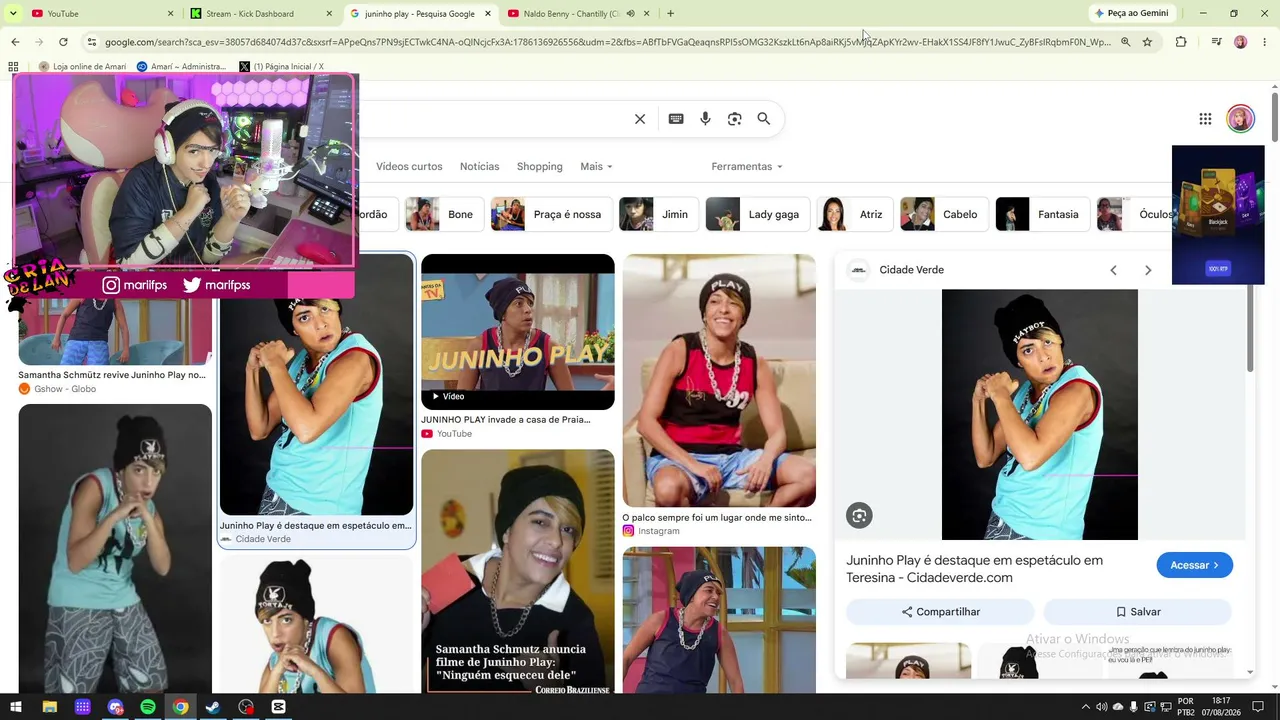Viewport: 1280px width, 720px height.
Task: Open Spotify from the taskbar
Action: pyautogui.click(x=148, y=707)
